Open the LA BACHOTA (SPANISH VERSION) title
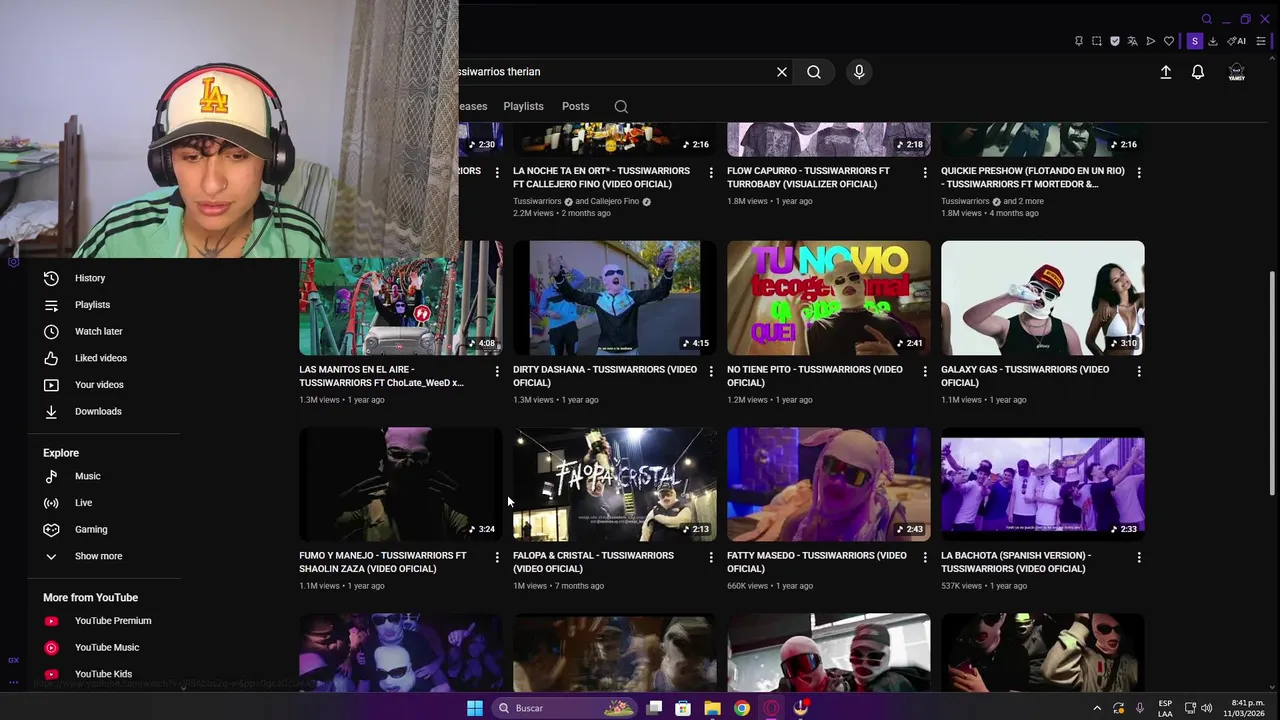 1016,562
